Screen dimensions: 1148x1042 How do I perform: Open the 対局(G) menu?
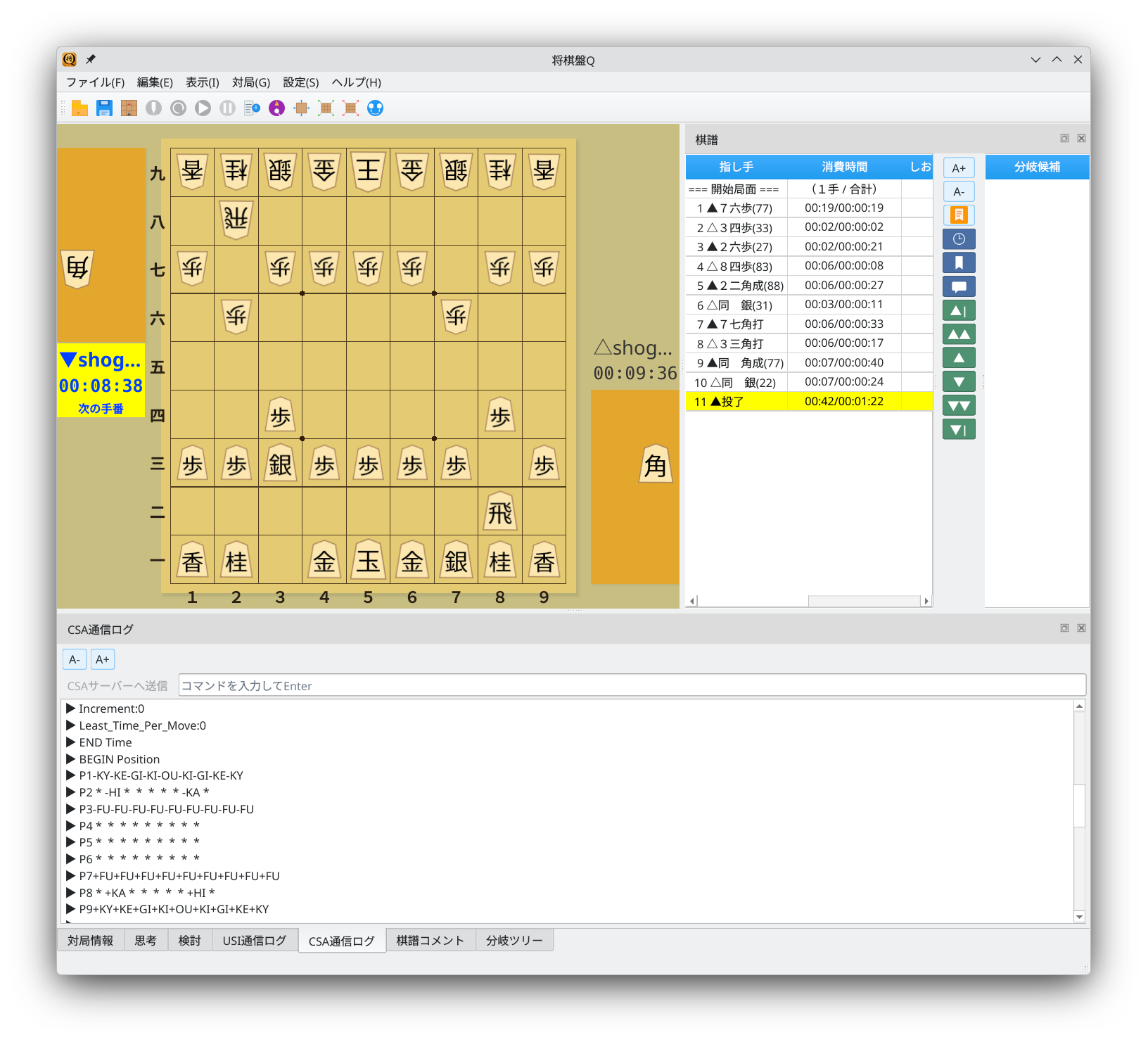coord(251,82)
